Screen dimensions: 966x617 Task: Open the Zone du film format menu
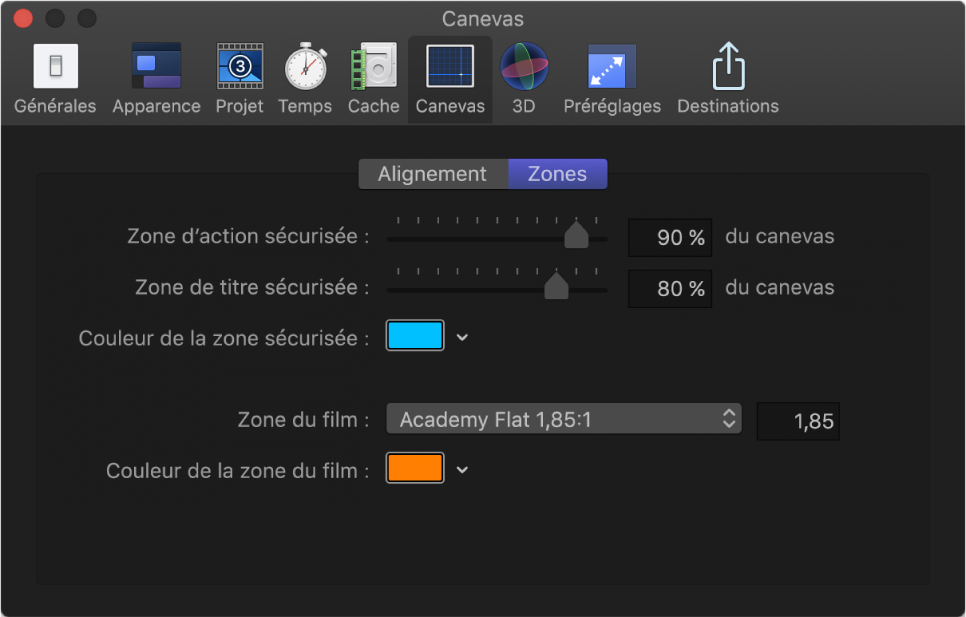tap(563, 419)
